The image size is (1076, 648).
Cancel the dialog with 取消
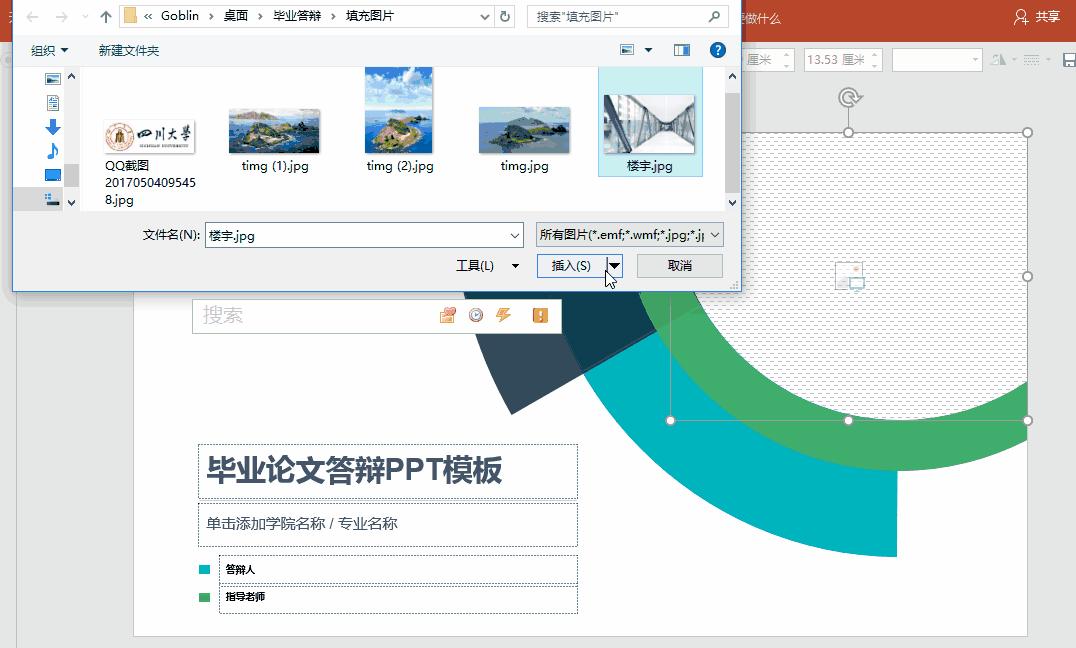(x=679, y=266)
